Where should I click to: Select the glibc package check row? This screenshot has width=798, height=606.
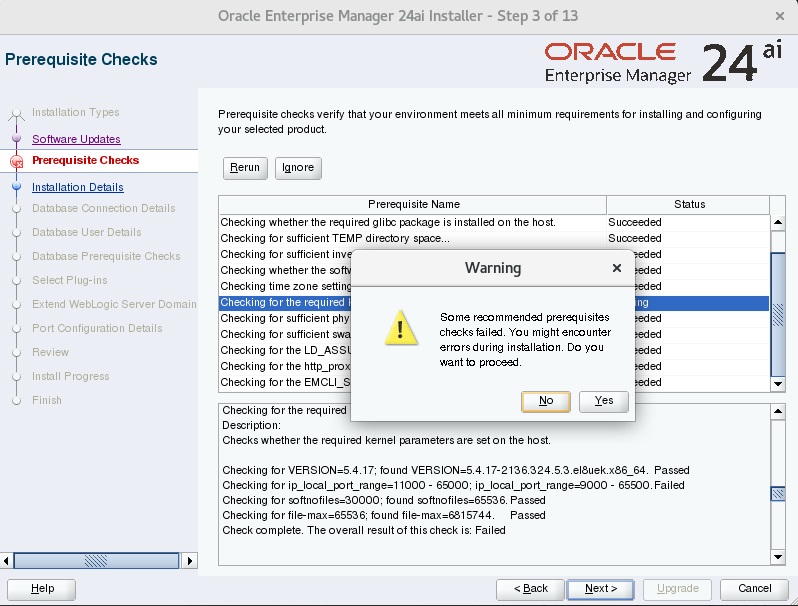[494, 222]
